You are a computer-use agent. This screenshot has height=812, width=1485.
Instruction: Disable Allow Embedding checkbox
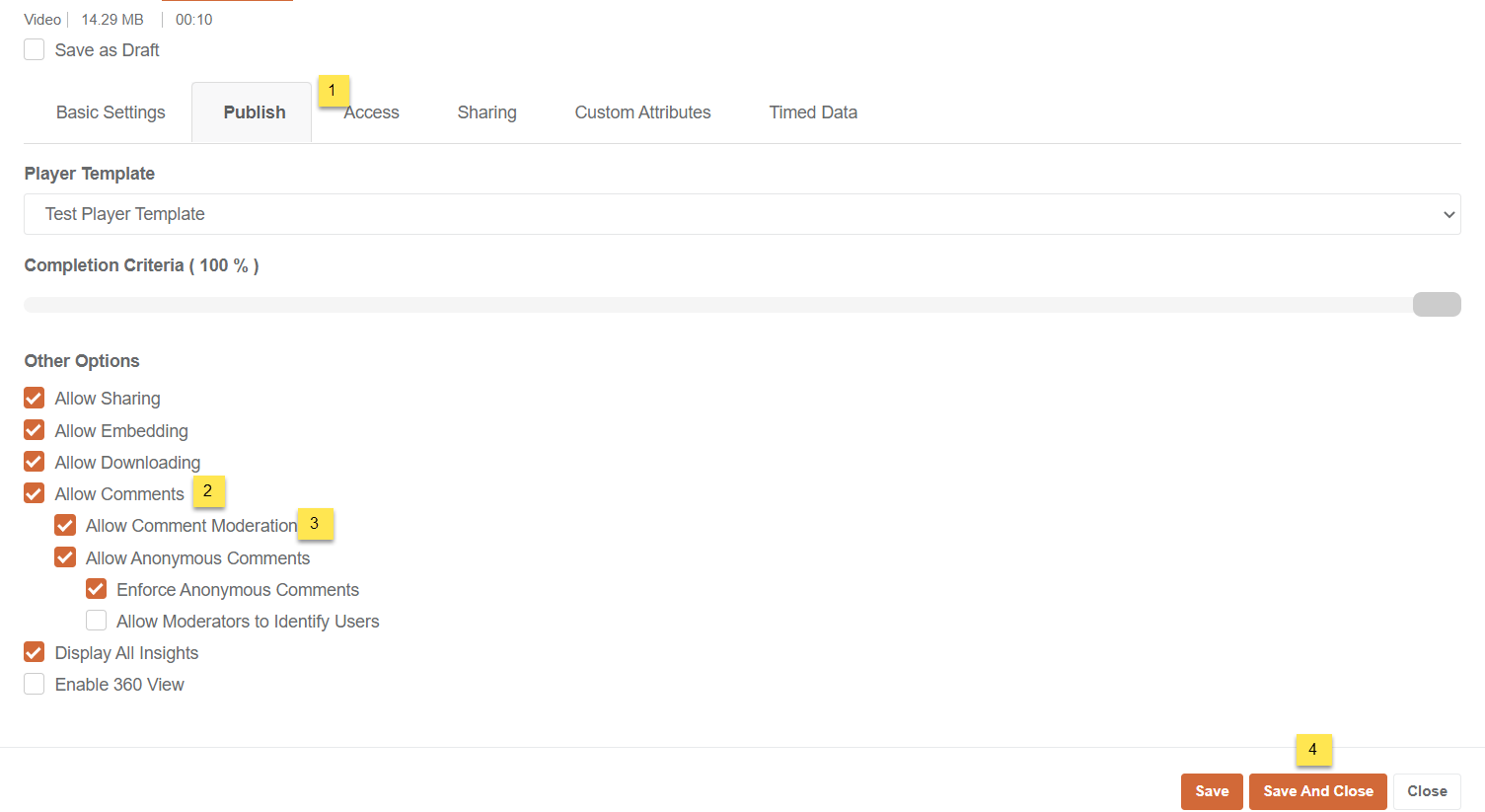tap(35, 431)
